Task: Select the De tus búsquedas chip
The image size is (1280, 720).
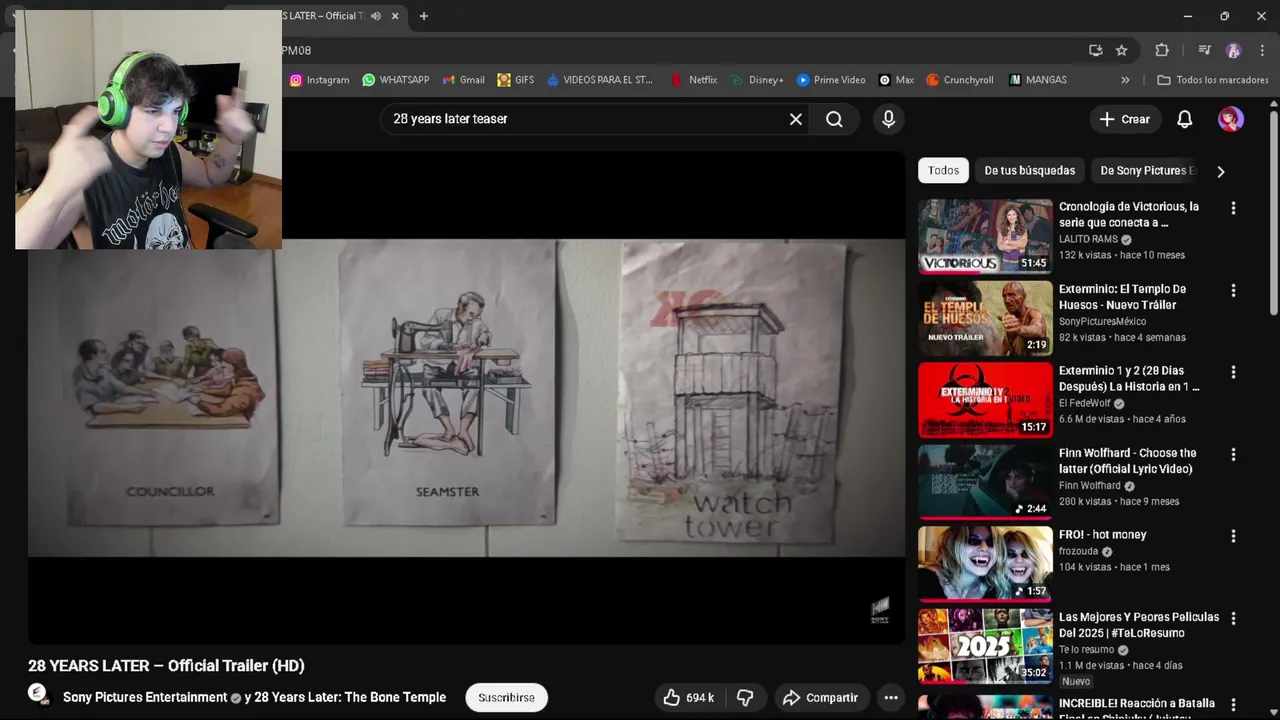Action: pyautogui.click(x=1029, y=170)
